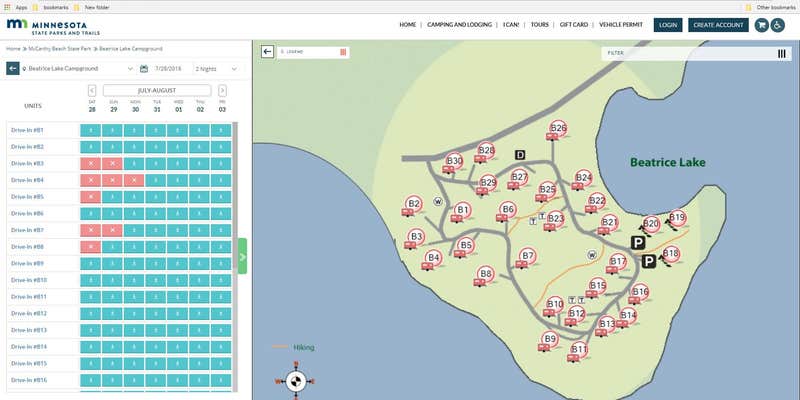Open Drive-In #B9 unit link
The width and height of the screenshot is (800, 400).
coord(28,263)
